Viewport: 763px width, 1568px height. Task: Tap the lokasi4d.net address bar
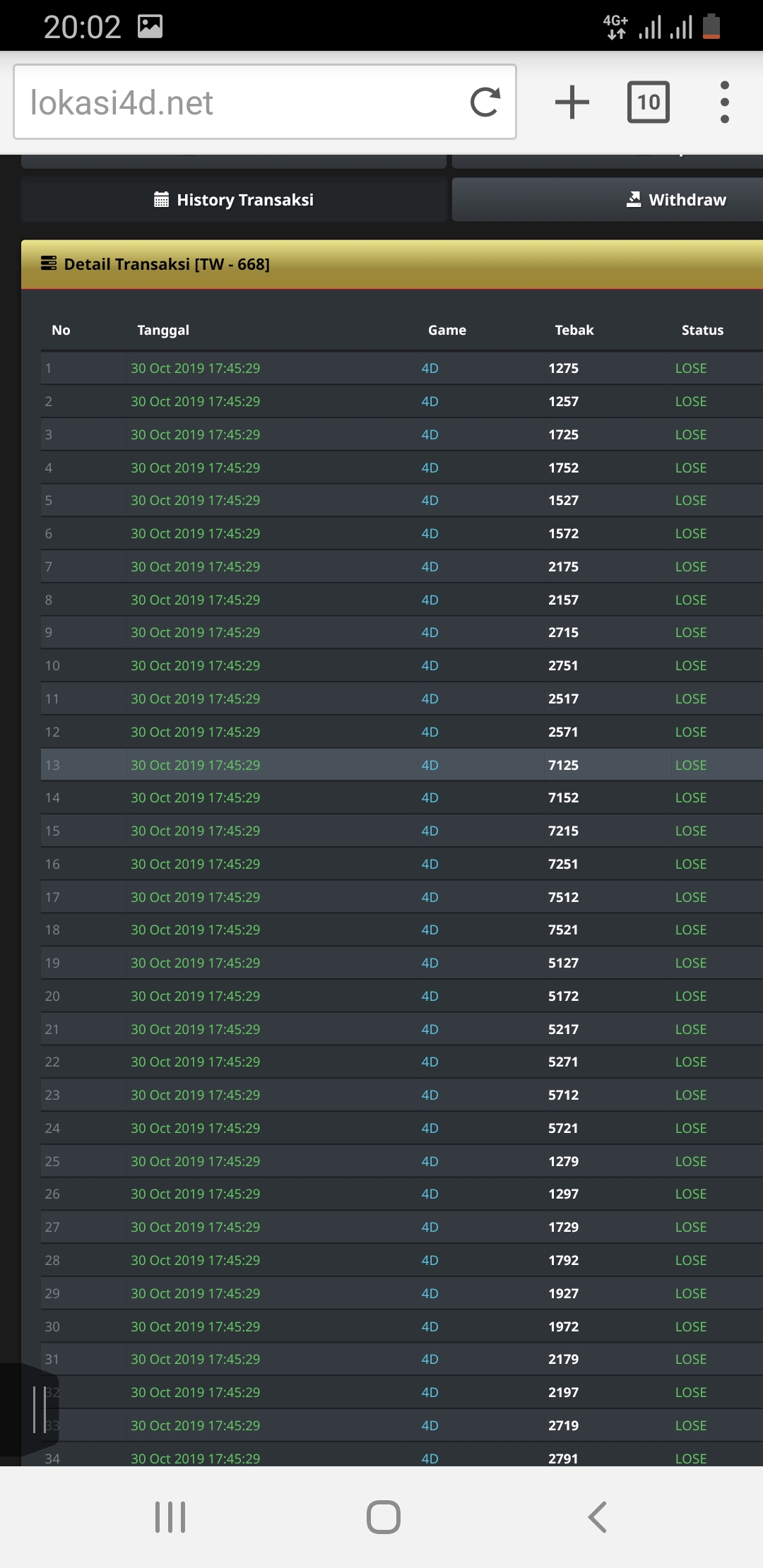pos(240,102)
